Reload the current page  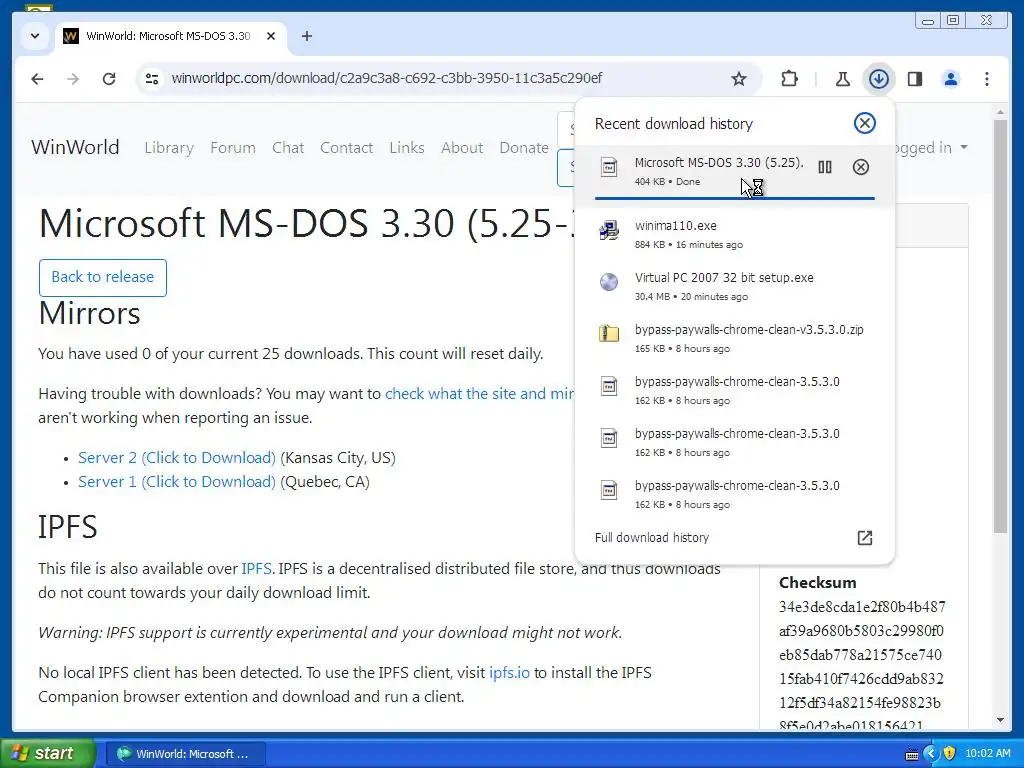click(x=109, y=79)
